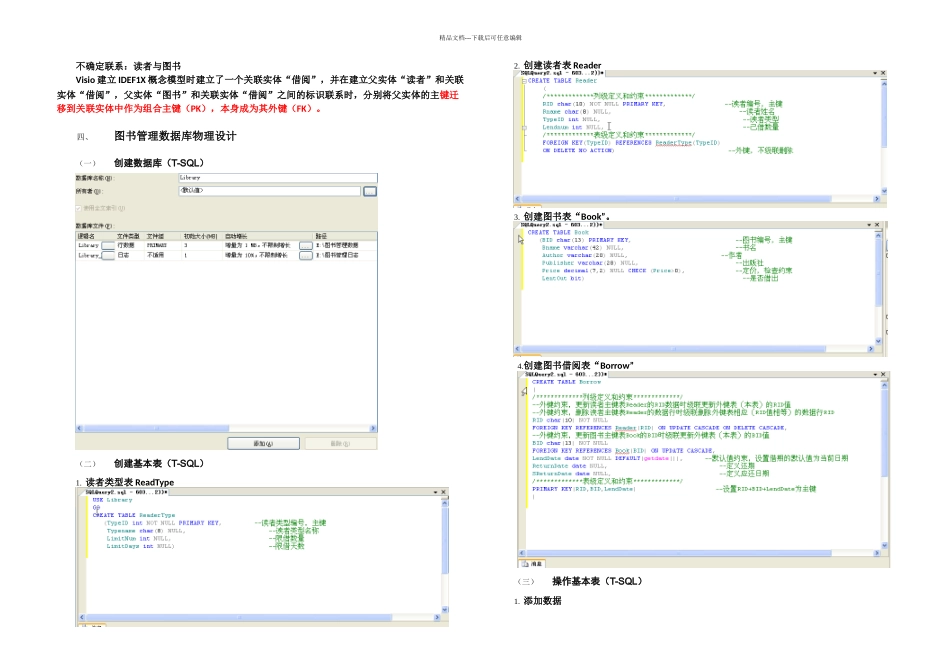Click the Add button in database dialog
The height and width of the screenshot is (672, 950).
click(262, 443)
